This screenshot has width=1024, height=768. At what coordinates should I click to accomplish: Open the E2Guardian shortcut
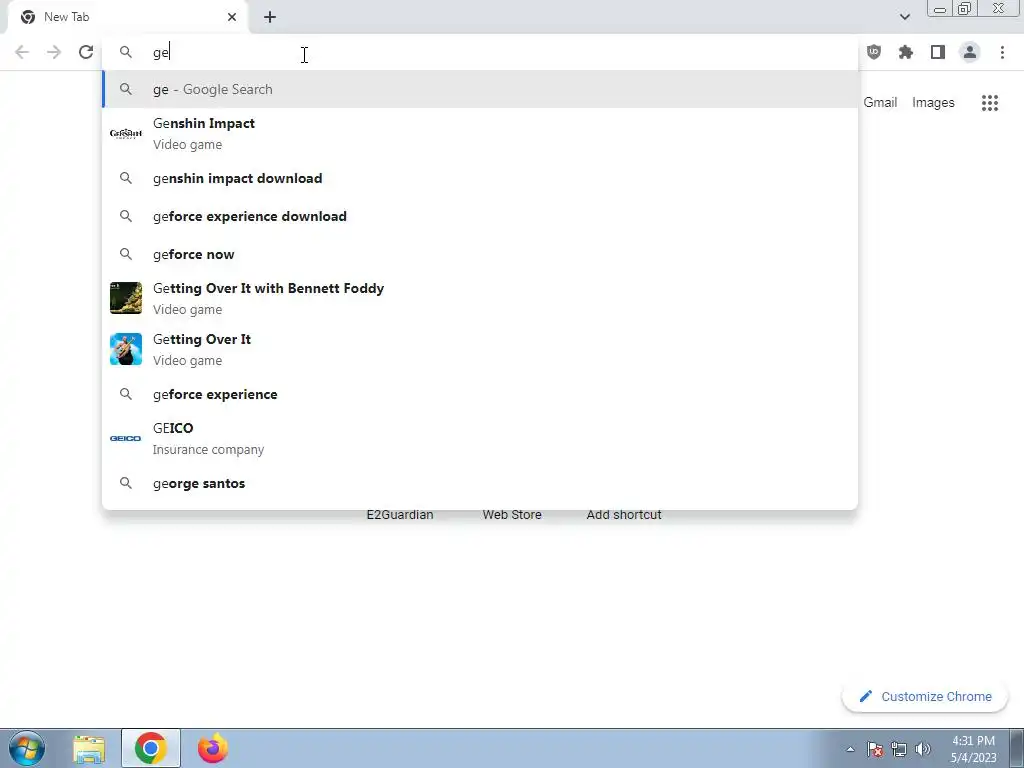(x=400, y=515)
